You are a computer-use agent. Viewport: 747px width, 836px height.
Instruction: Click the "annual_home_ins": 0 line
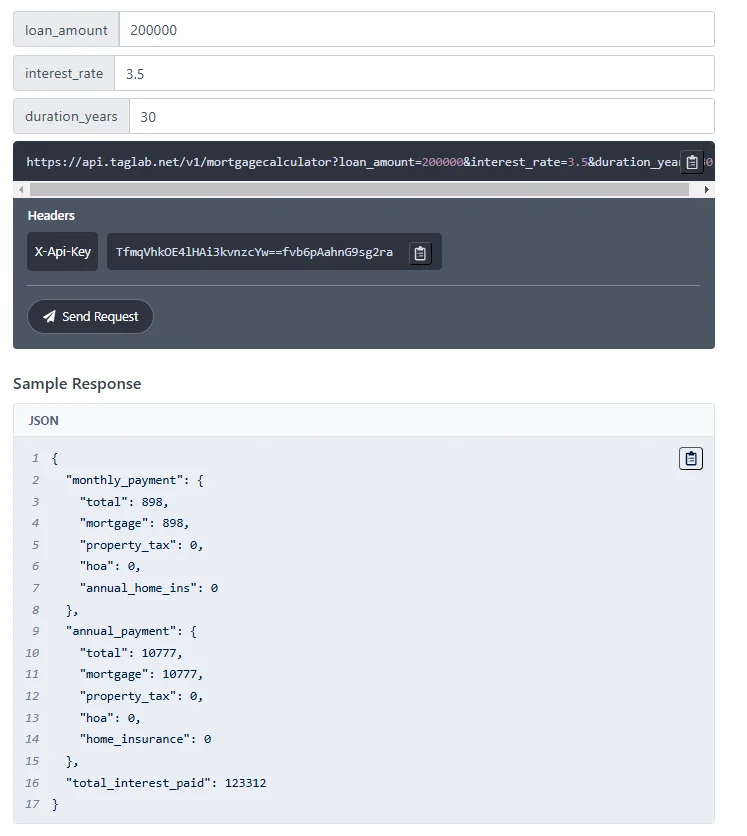point(149,588)
